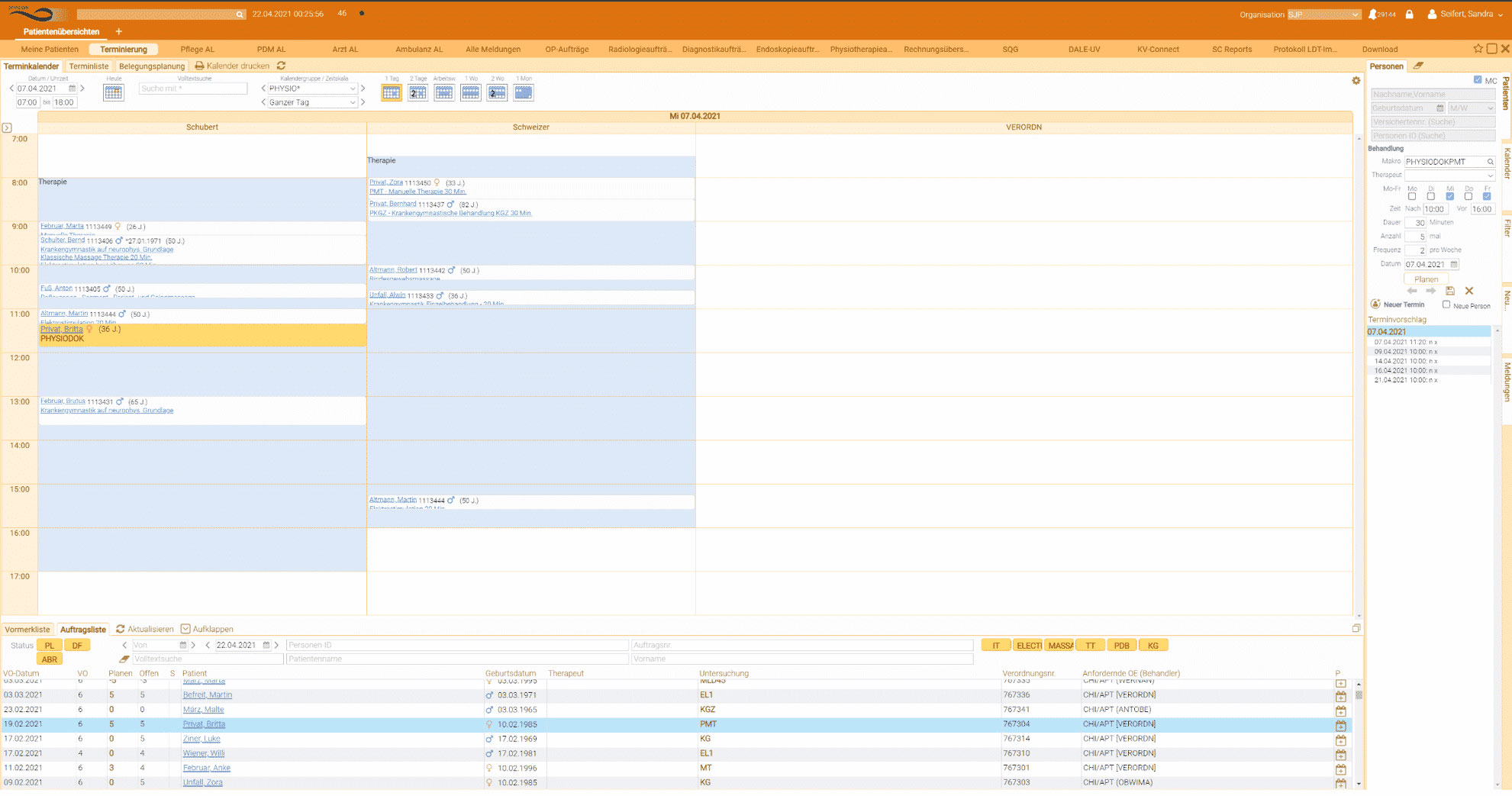
Task: Check the Mo weekday checkbox
Action: point(1412,196)
